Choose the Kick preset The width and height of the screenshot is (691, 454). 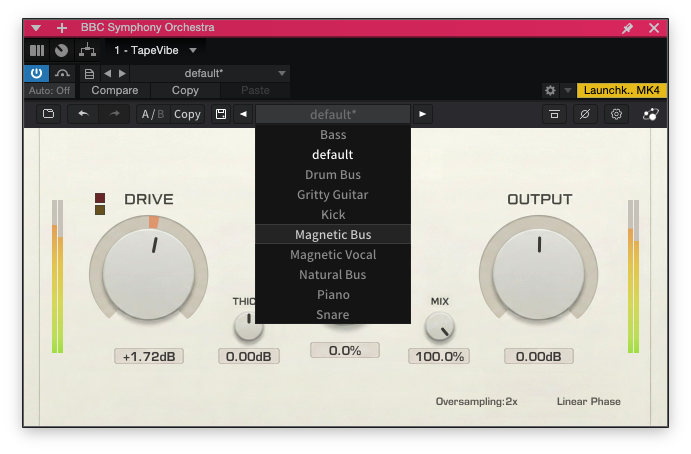click(333, 215)
